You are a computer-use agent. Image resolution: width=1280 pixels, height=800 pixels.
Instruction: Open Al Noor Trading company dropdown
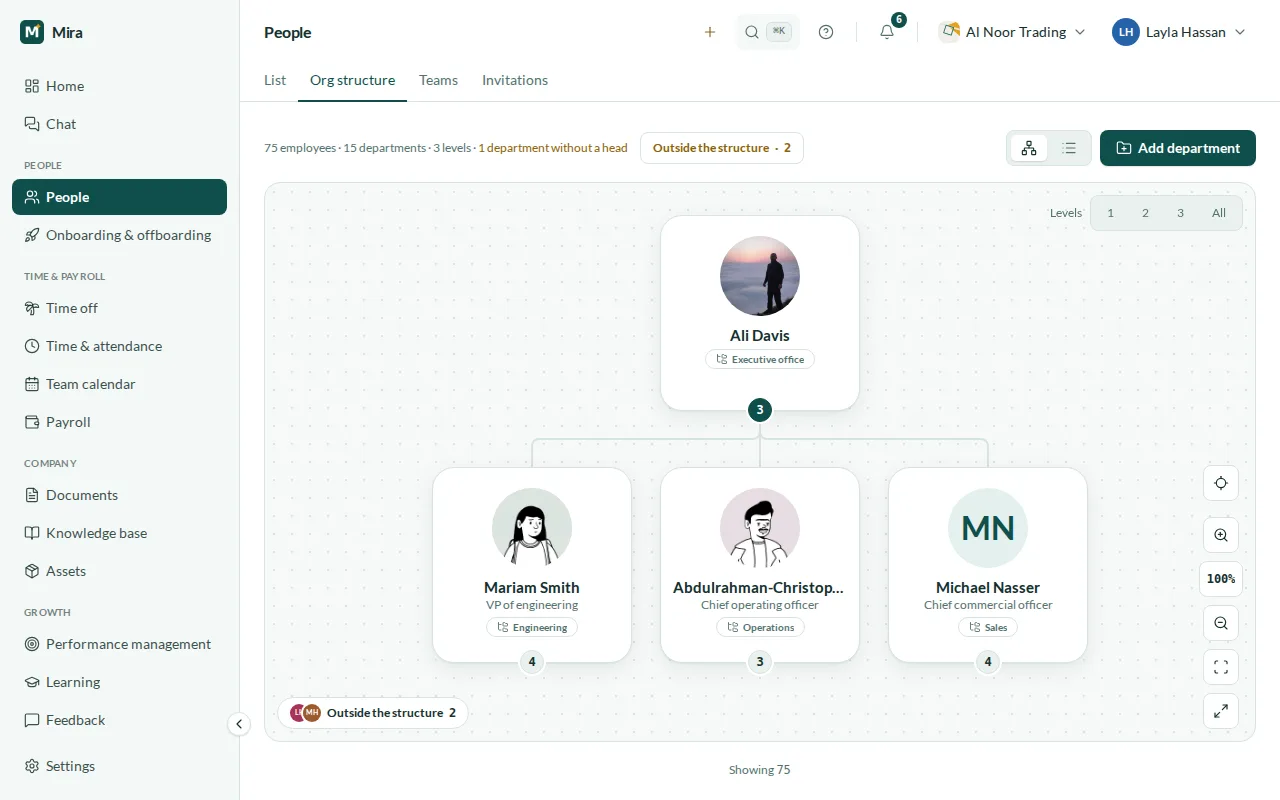1012,32
